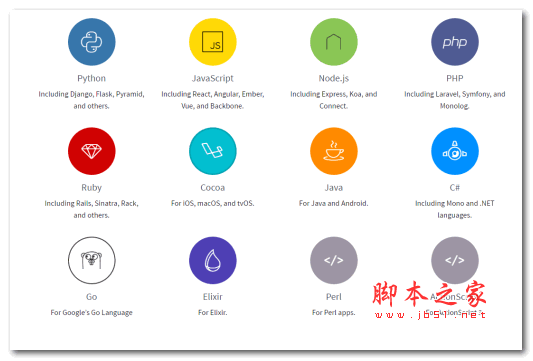Screen dimensions: 533x361
Task: Click 'For Java and Android.' description
Action: pos(333,203)
